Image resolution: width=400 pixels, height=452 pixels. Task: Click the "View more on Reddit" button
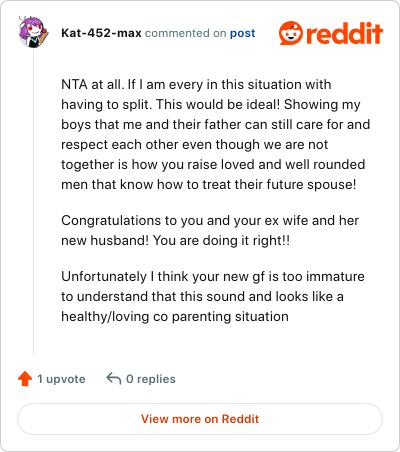200,419
